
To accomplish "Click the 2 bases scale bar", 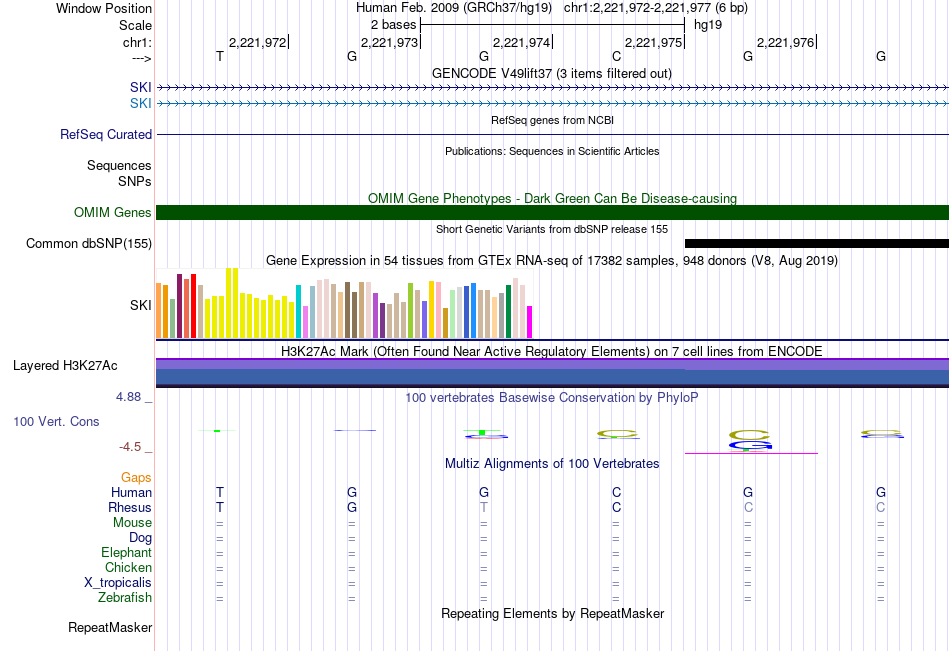I will point(553,25).
